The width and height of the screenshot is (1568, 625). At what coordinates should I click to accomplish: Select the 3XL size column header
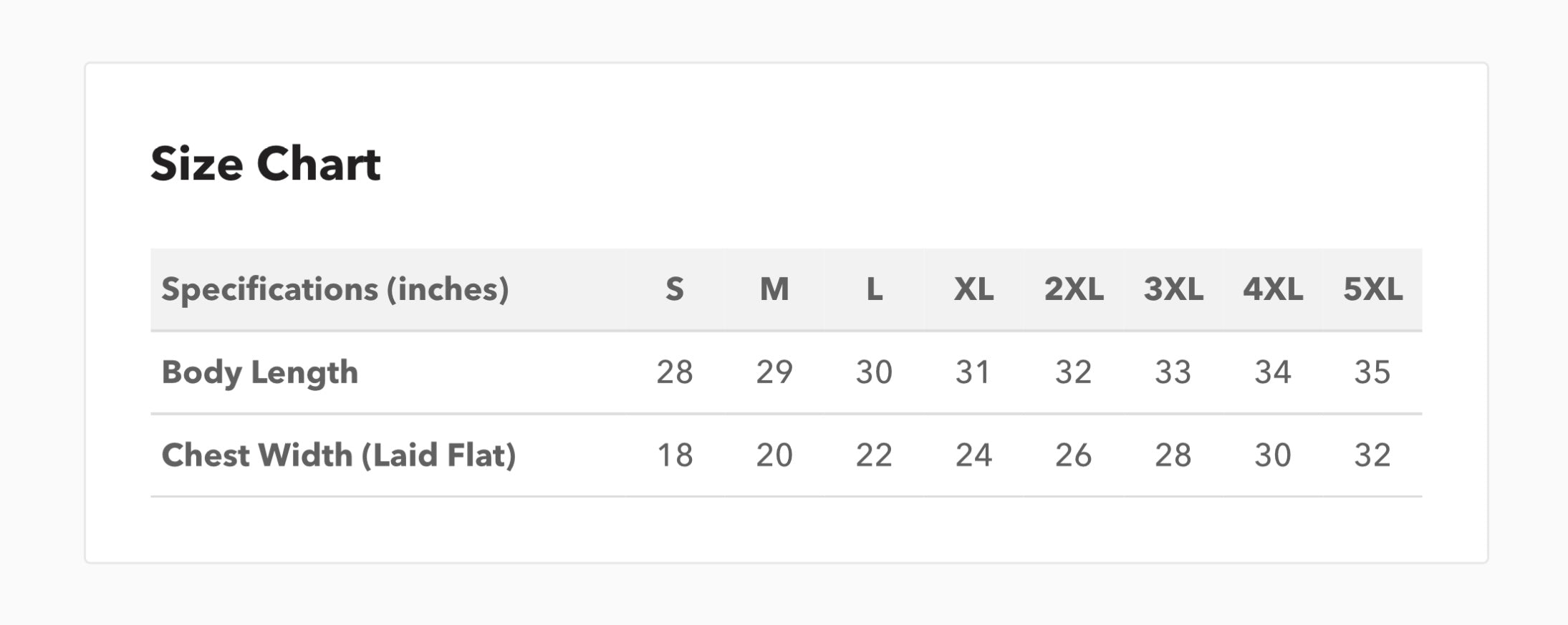click(1173, 289)
